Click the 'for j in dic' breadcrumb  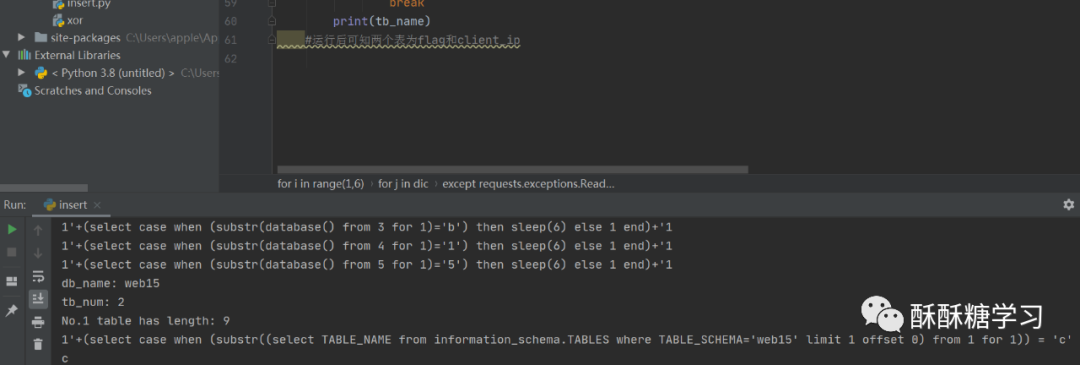403,184
